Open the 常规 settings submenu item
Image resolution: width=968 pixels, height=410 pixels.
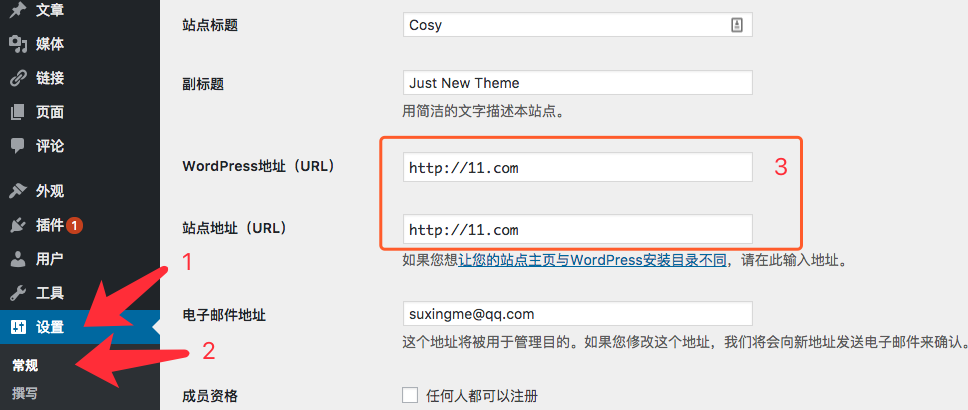25,366
